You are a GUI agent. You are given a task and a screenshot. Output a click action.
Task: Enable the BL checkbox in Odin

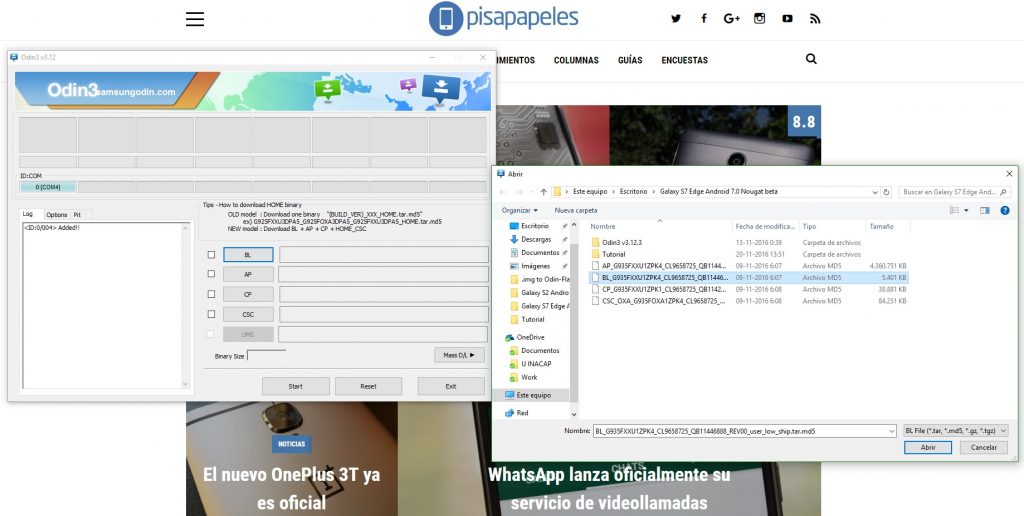point(211,255)
